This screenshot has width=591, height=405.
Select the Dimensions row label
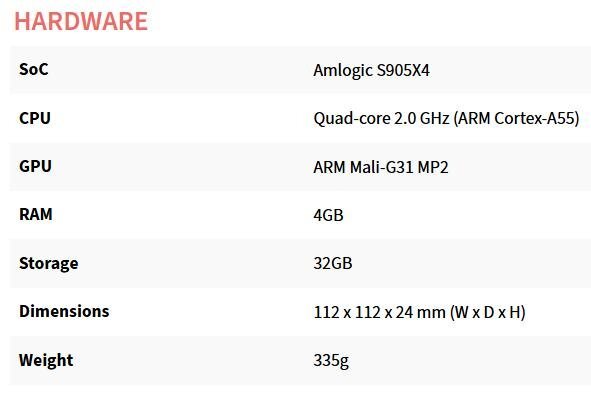(x=64, y=311)
